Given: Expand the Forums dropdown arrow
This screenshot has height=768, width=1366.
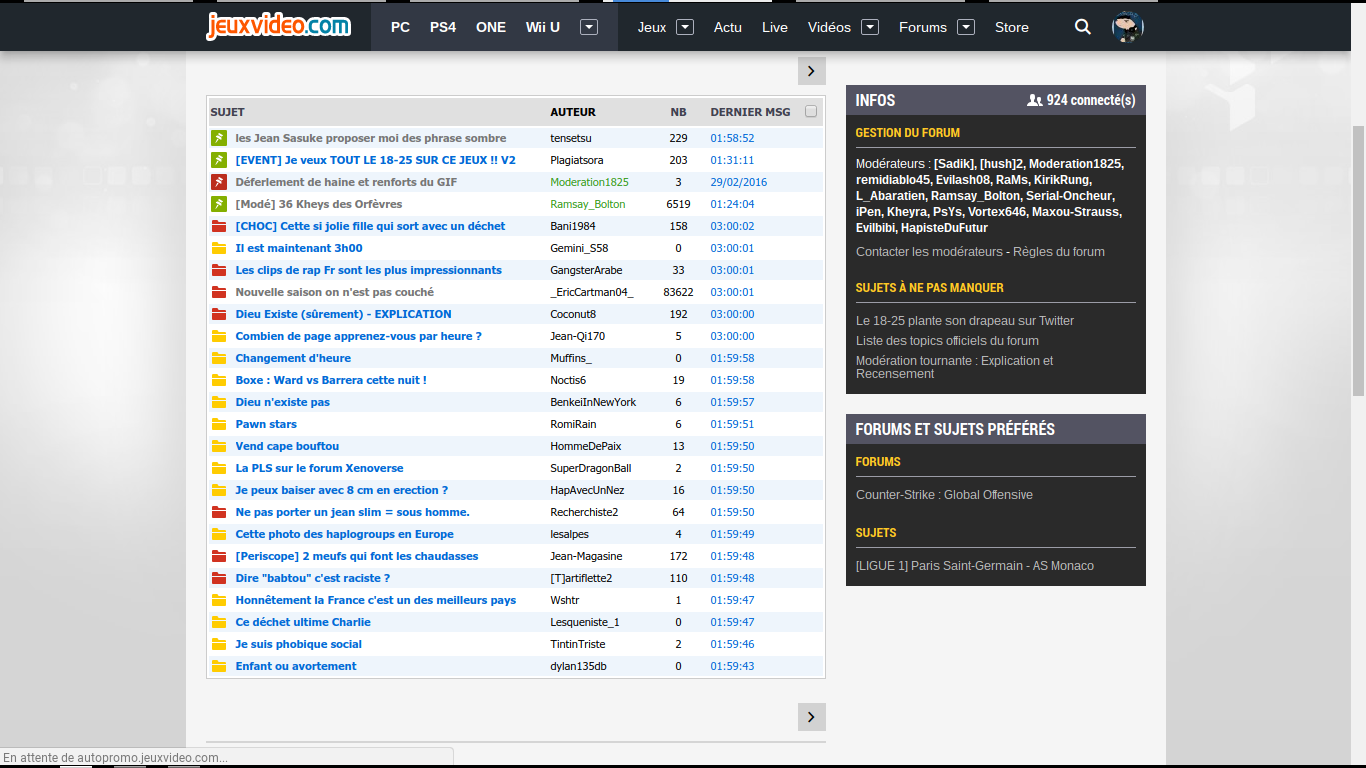Looking at the screenshot, I should pos(966,27).
